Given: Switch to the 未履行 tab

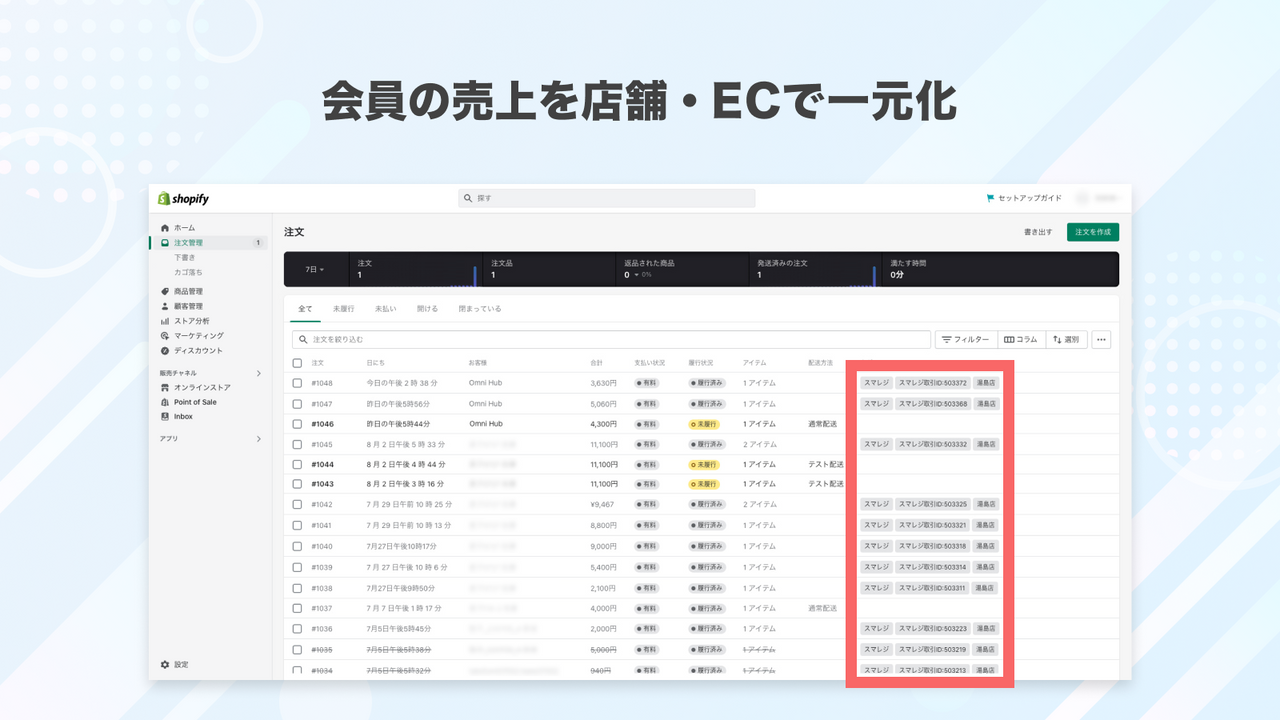Looking at the screenshot, I should 342,308.
